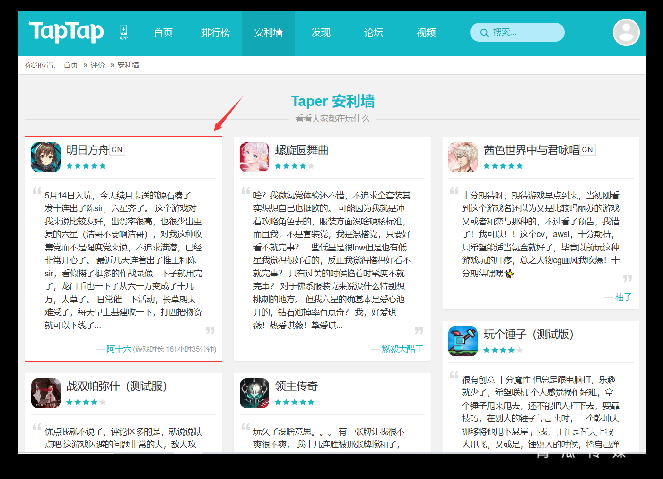Open the 玩个锤子 game icon

463,341
